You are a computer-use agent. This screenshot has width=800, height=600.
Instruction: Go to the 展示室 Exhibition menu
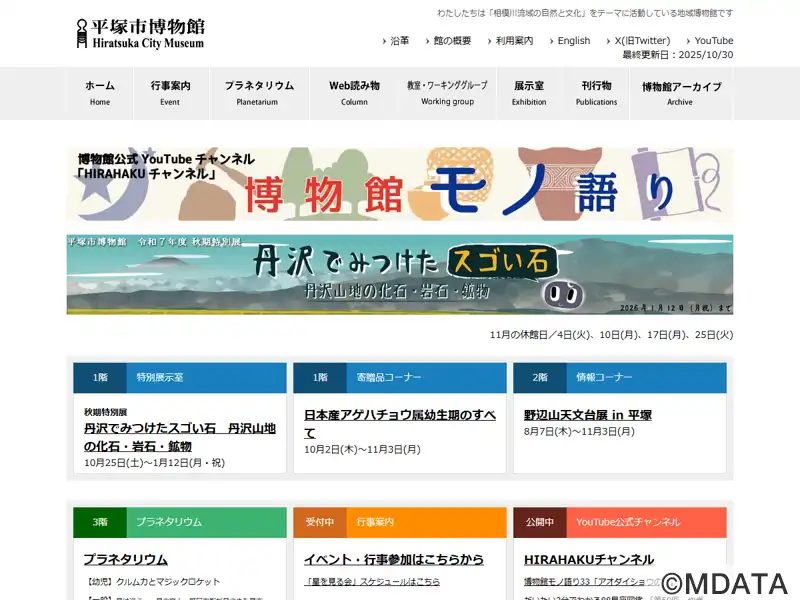click(529, 93)
